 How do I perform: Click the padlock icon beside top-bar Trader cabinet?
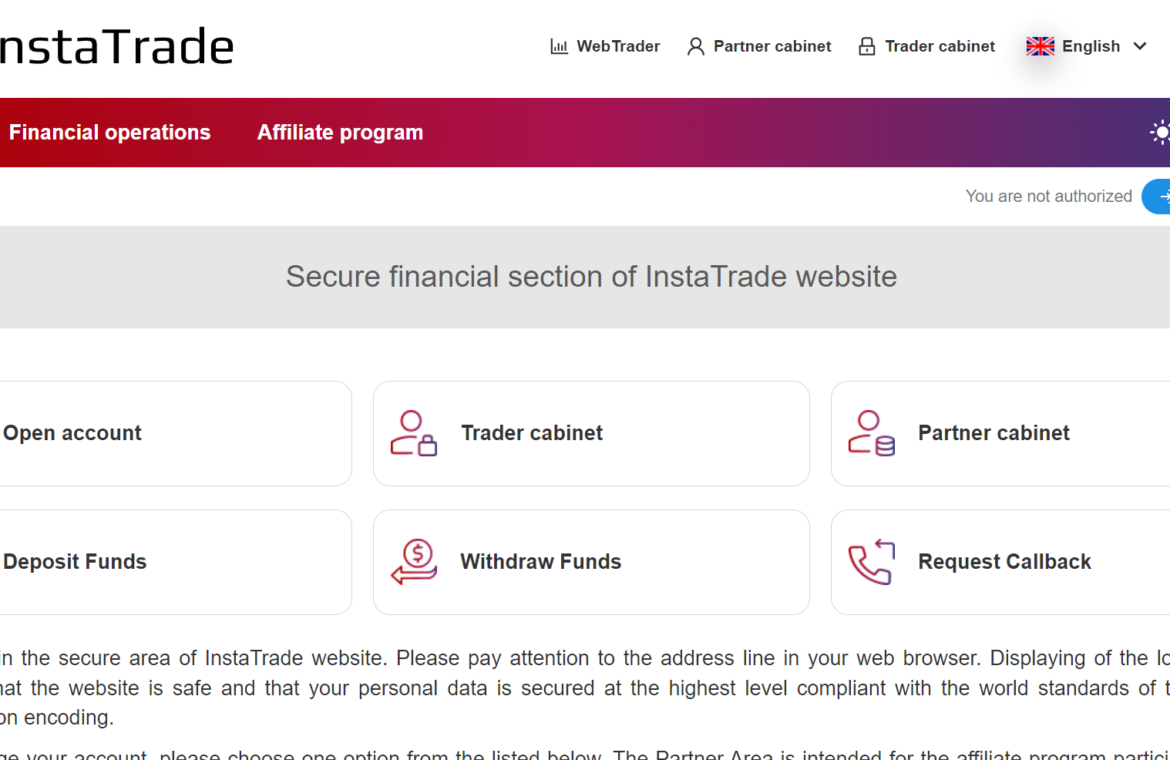867,46
